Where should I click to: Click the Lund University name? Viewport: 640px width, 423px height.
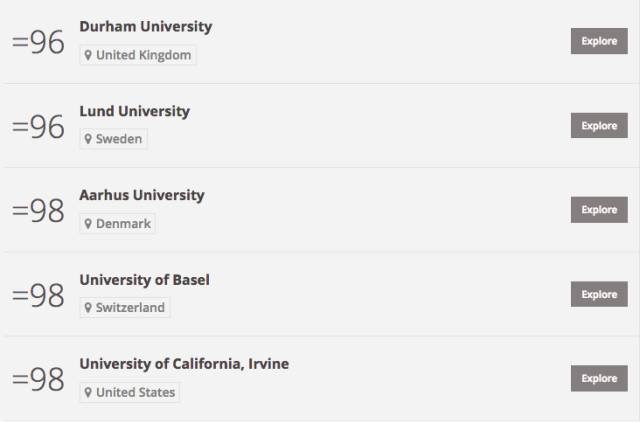click(x=135, y=111)
